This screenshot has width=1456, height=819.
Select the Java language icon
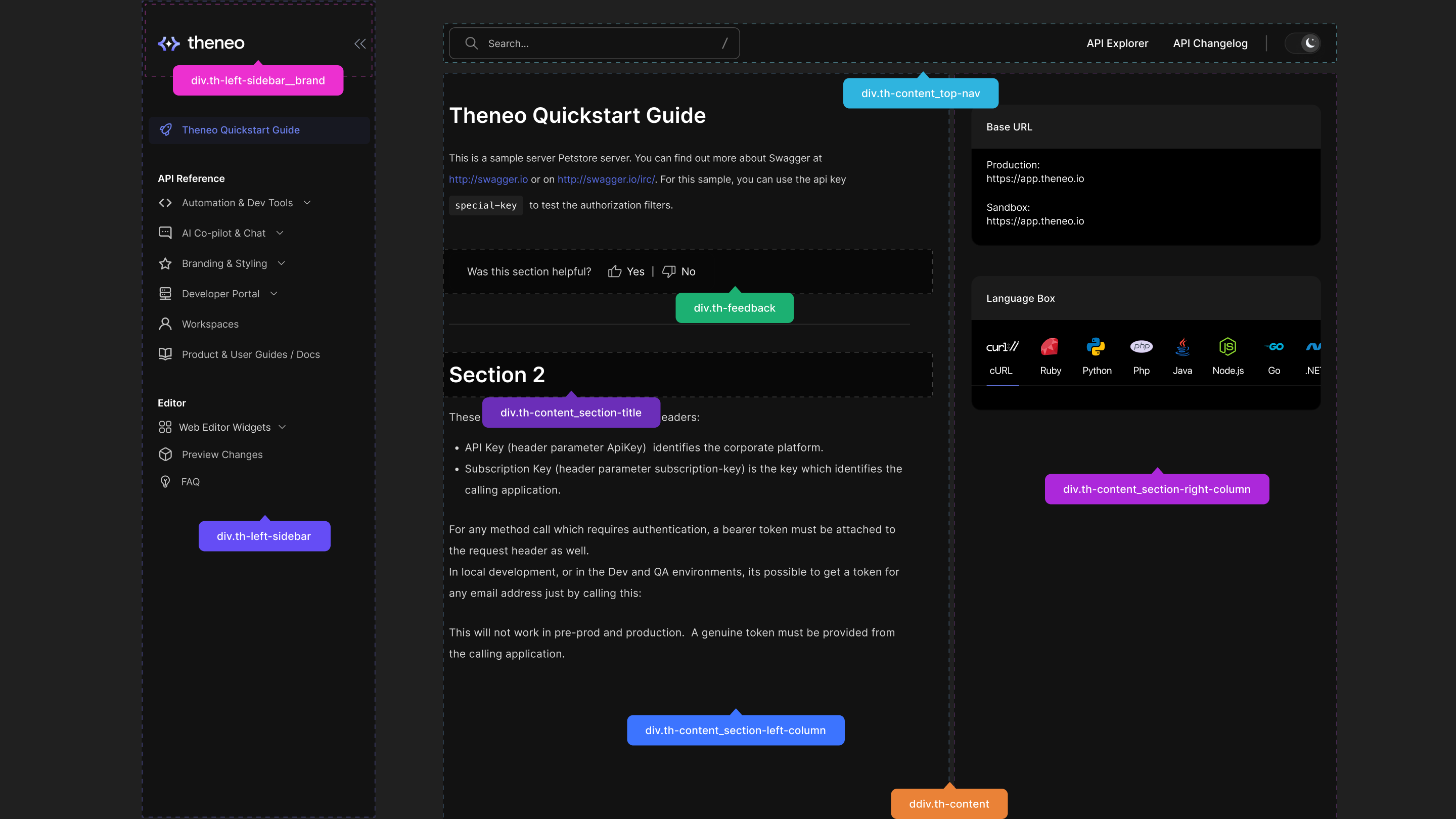click(1182, 346)
